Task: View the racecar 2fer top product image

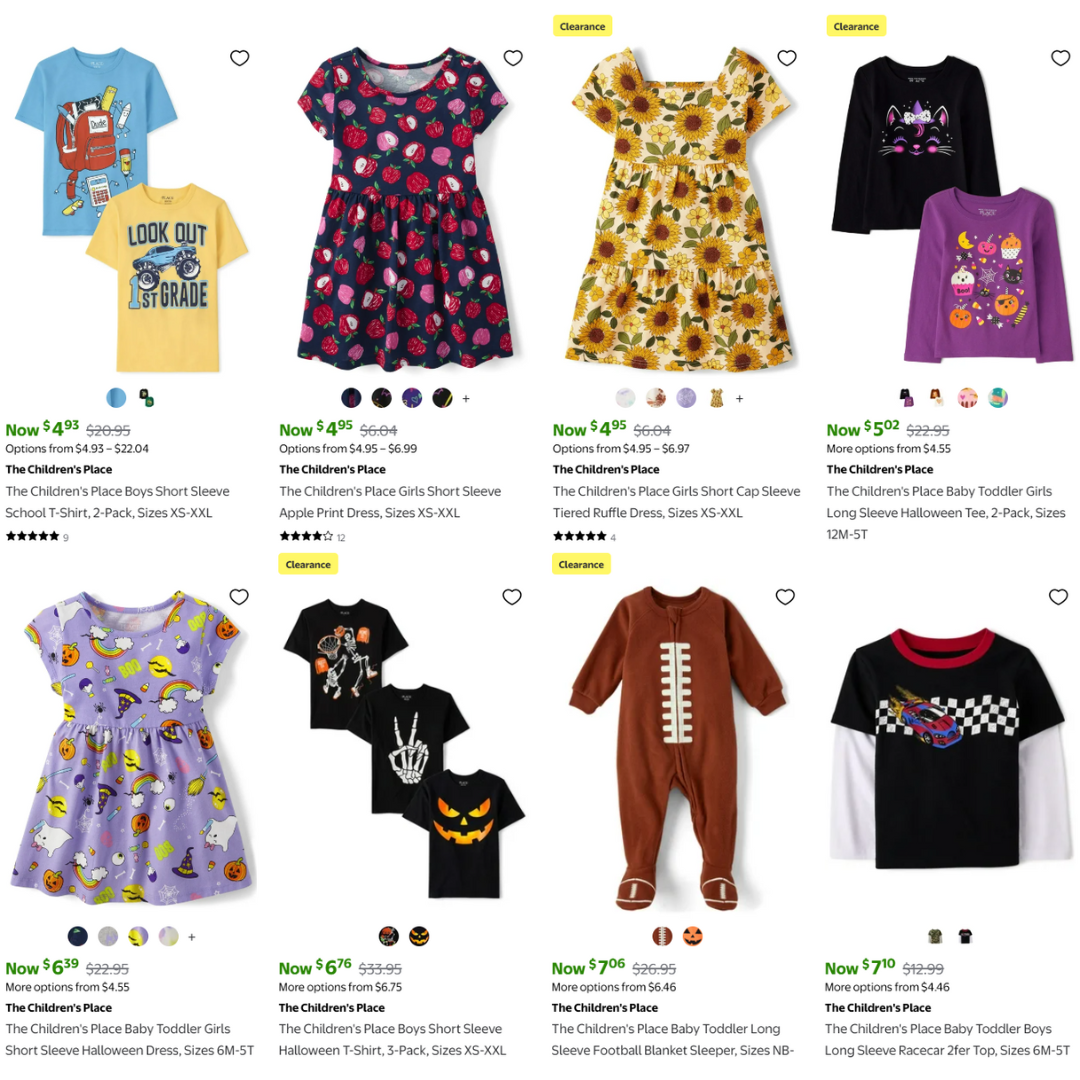Action: [951, 749]
